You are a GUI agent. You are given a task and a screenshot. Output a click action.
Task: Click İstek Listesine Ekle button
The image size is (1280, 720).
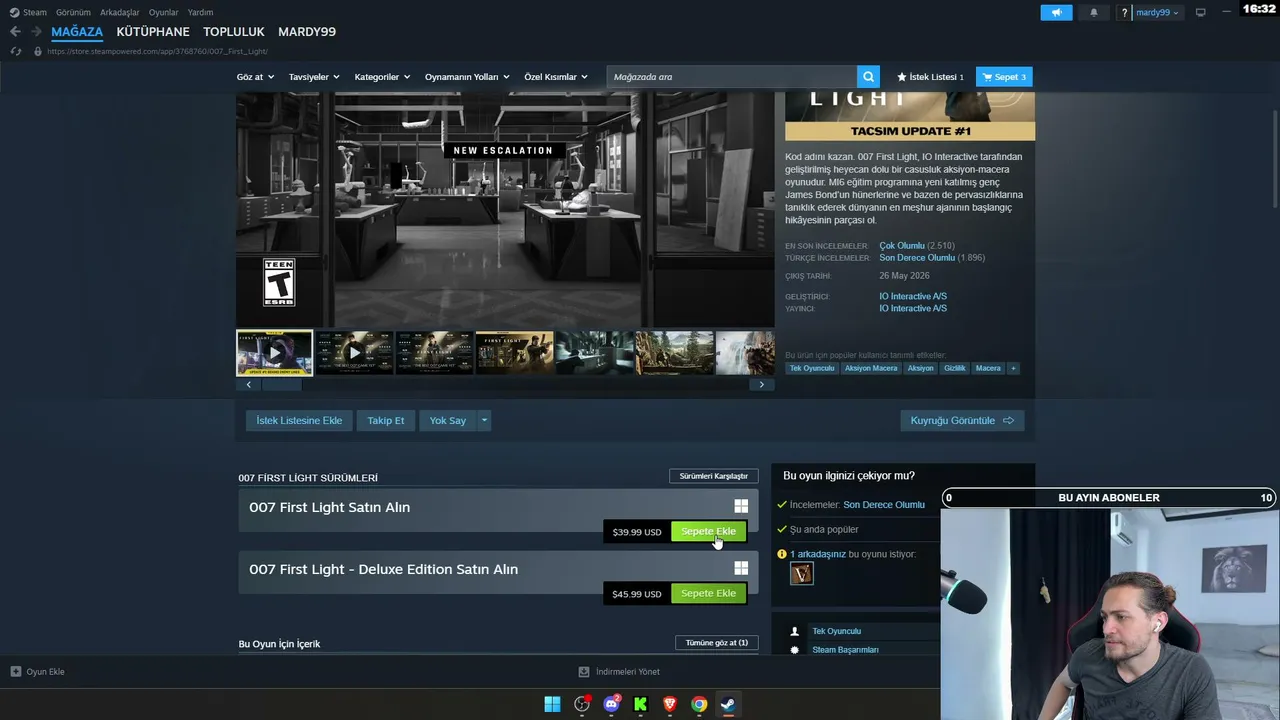click(299, 420)
